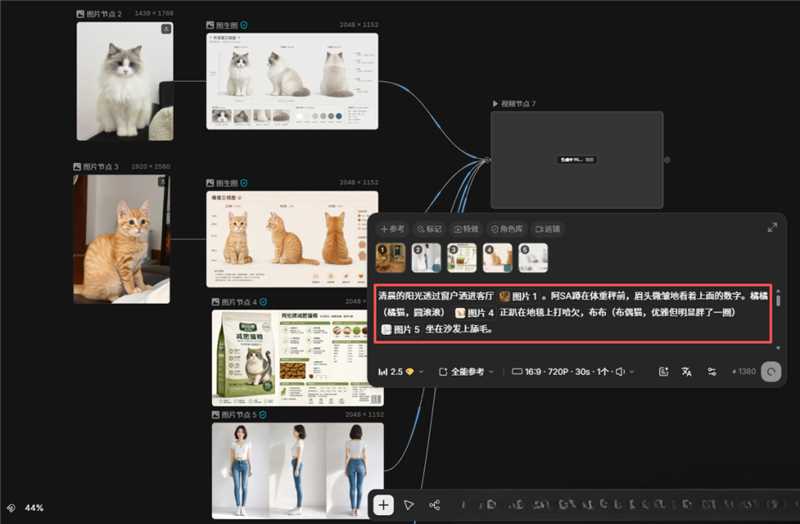
Task: Open the 2.5 model version dropdown
Action: pyautogui.click(x=401, y=372)
